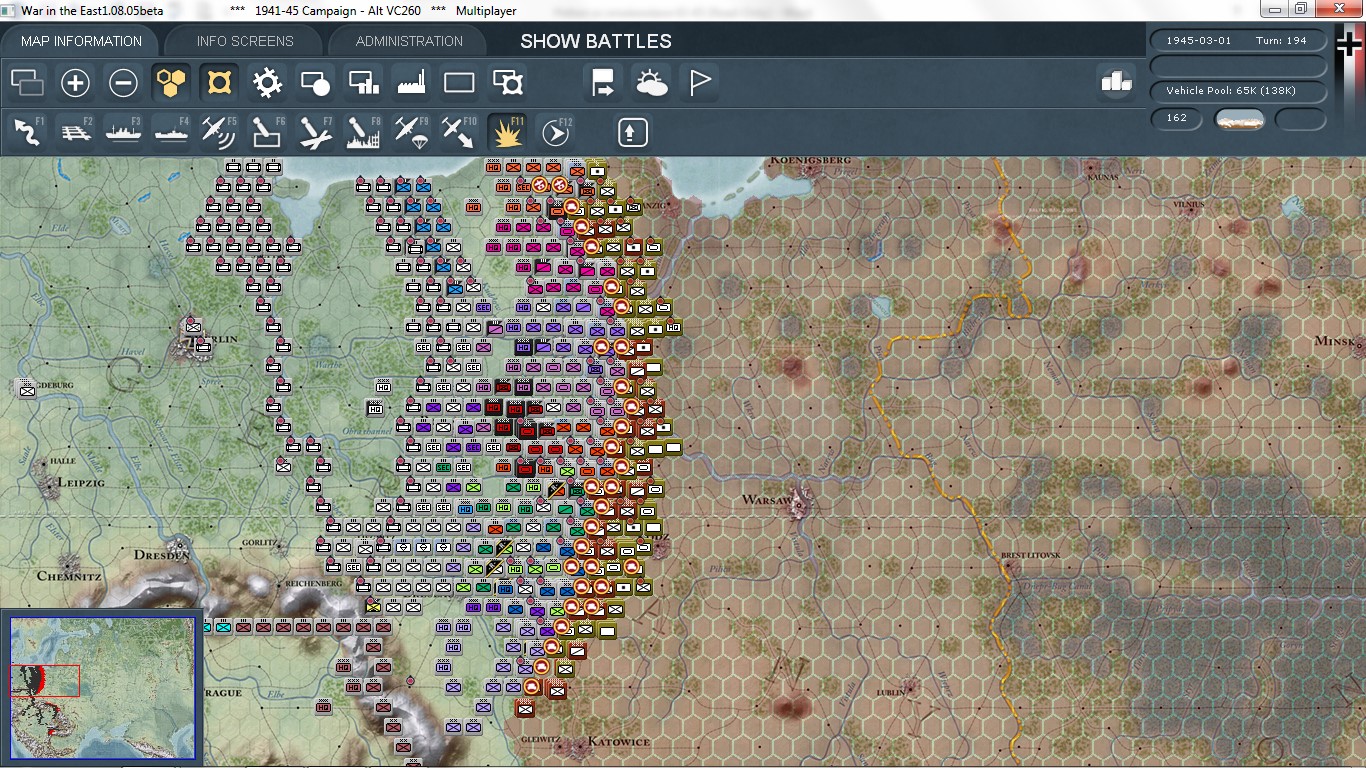Click the Minsk city label
Screen dimensions: 1366x768
click(1337, 341)
